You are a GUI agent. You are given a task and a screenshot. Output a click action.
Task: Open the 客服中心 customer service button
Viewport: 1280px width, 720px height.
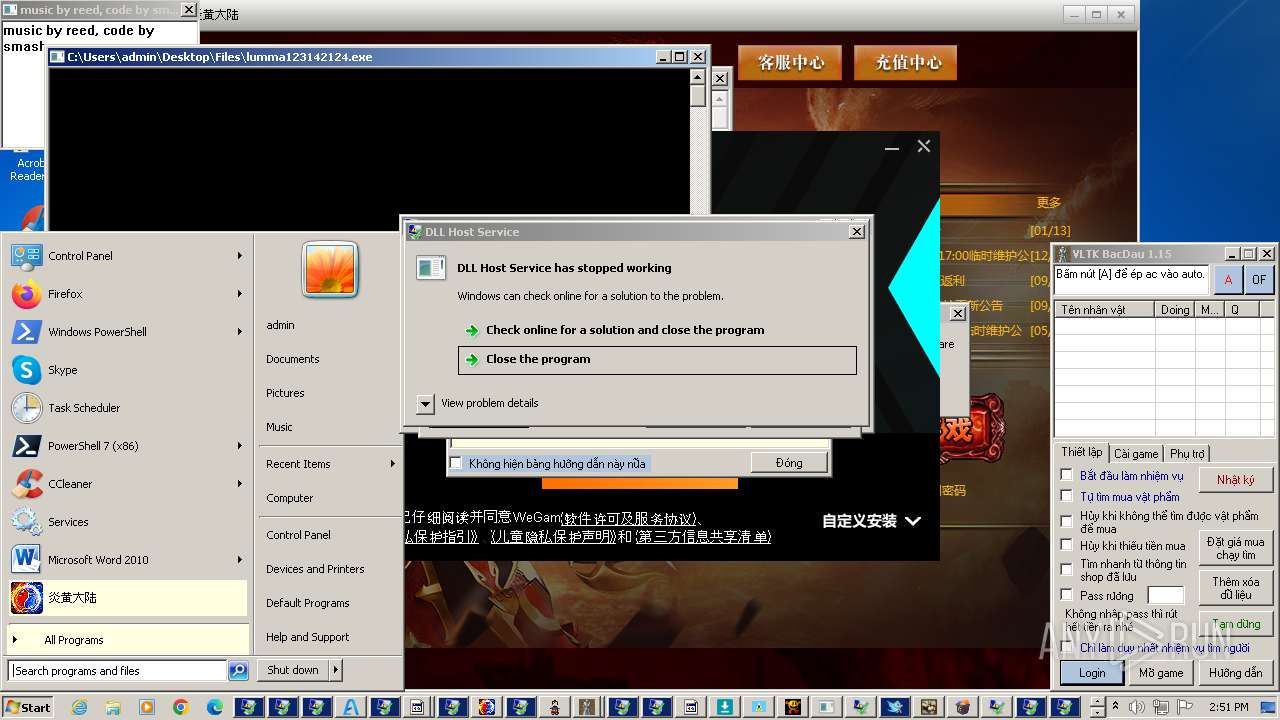pos(790,62)
